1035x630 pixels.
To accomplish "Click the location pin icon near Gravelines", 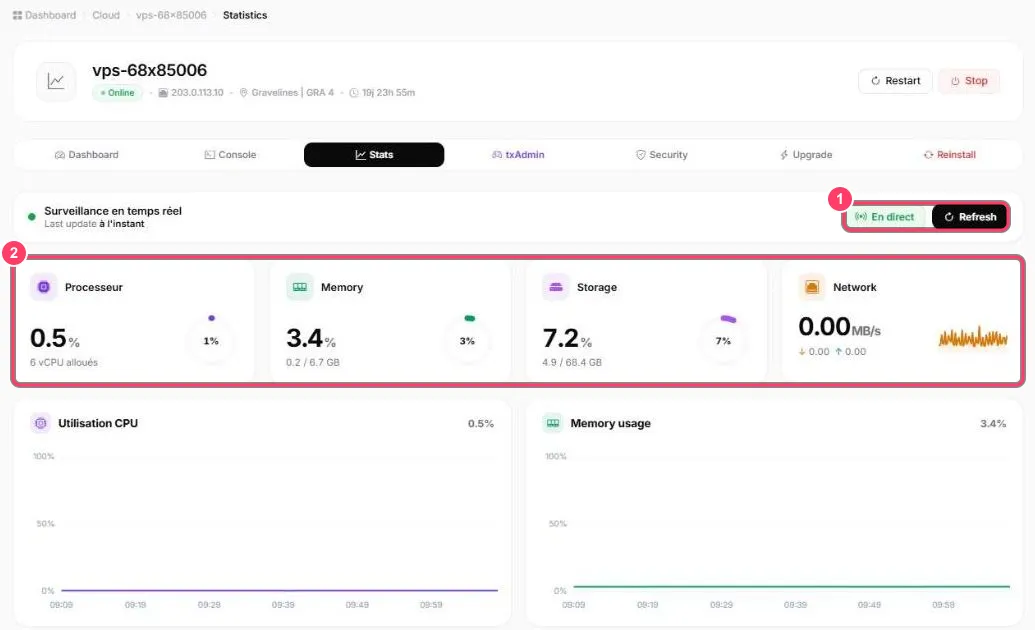I will [x=244, y=92].
